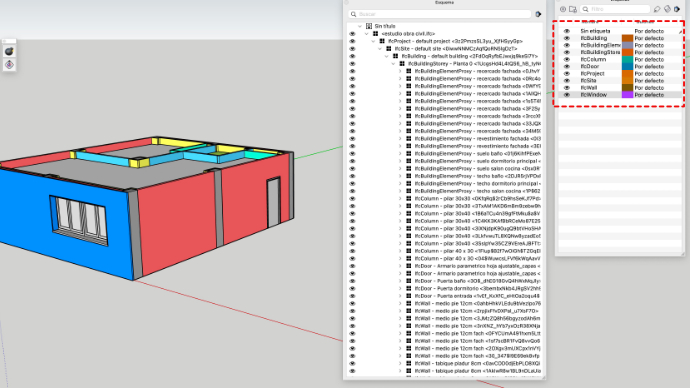This screenshot has height=388, width=690.
Task: Select the Puerta dormitorio row text
Action: click(x=477, y=289)
